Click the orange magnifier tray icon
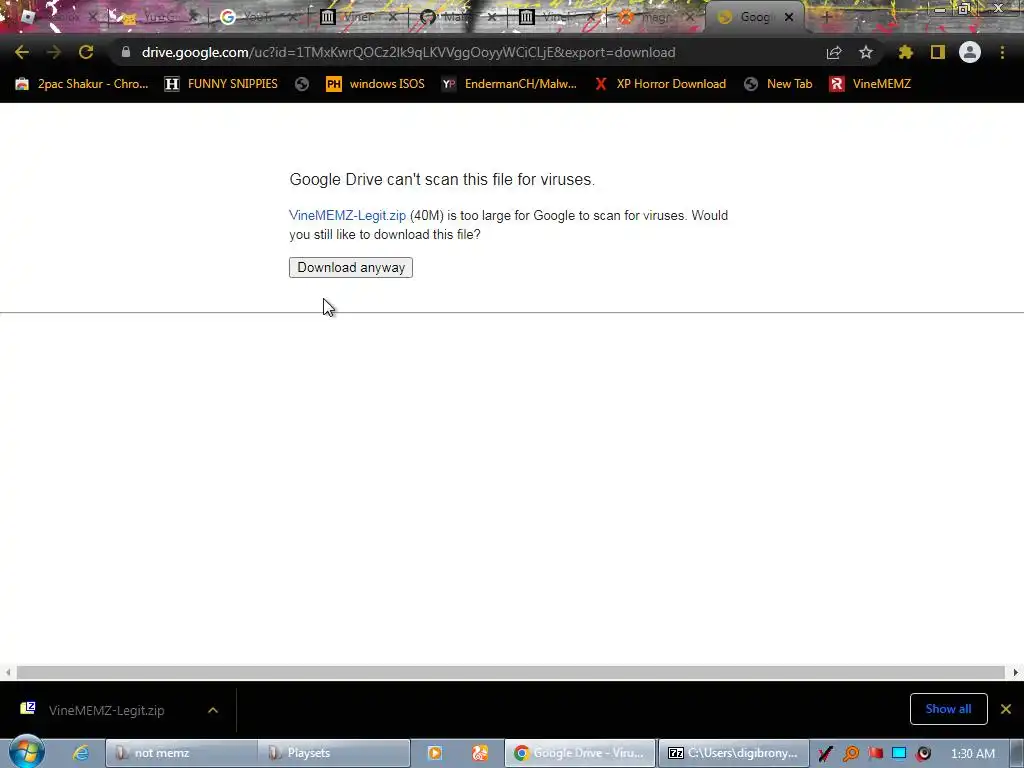 click(x=851, y=754)
